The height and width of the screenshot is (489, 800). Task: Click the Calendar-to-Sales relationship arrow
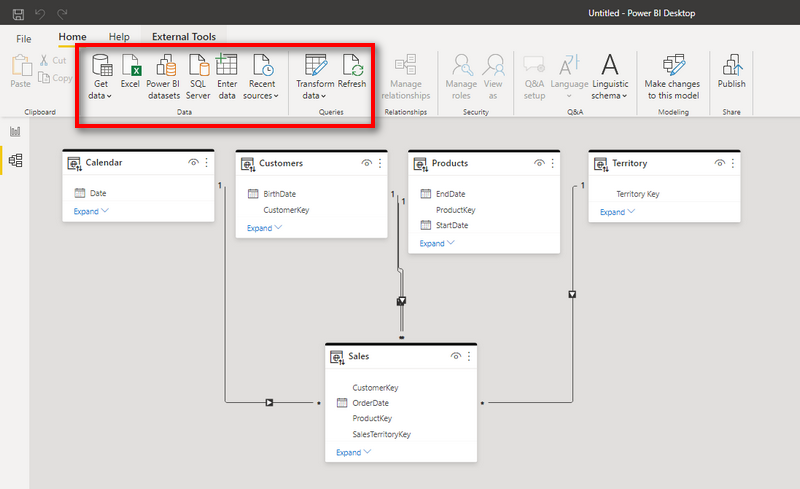click(269, 403)
